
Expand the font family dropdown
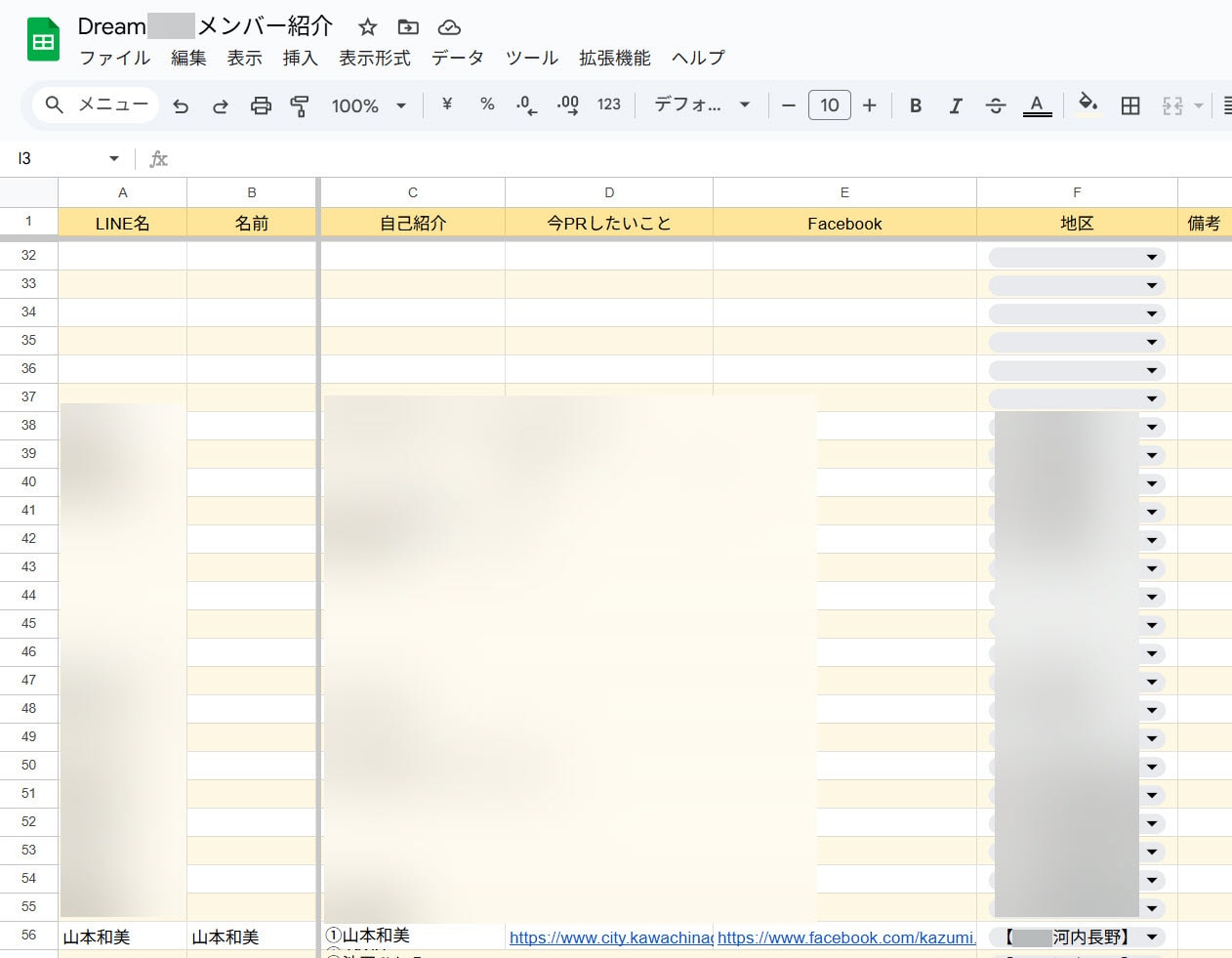coord(702,105)
